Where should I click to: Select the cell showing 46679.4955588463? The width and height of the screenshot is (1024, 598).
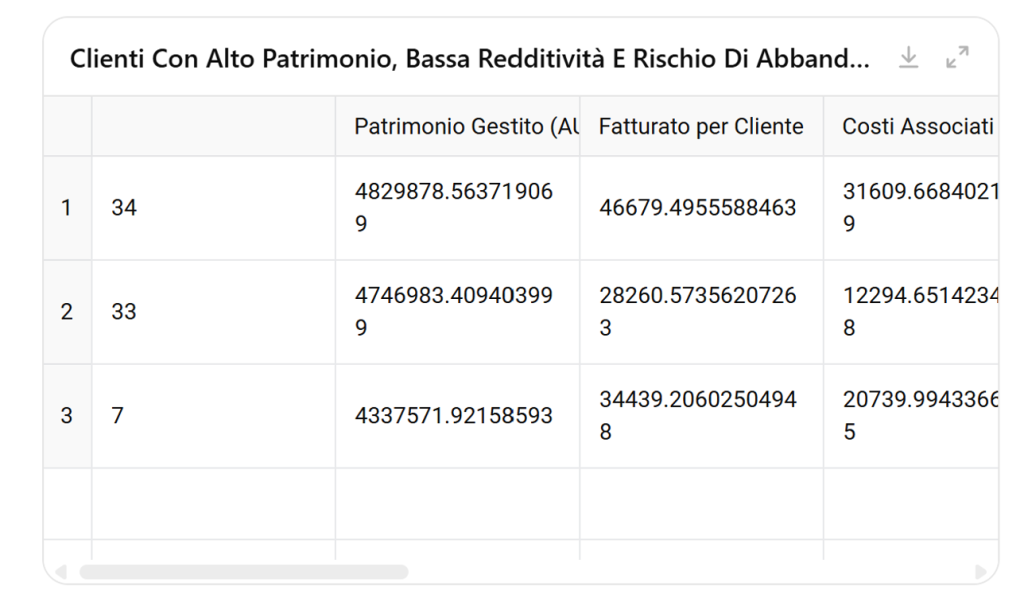(x=701, y=208)
